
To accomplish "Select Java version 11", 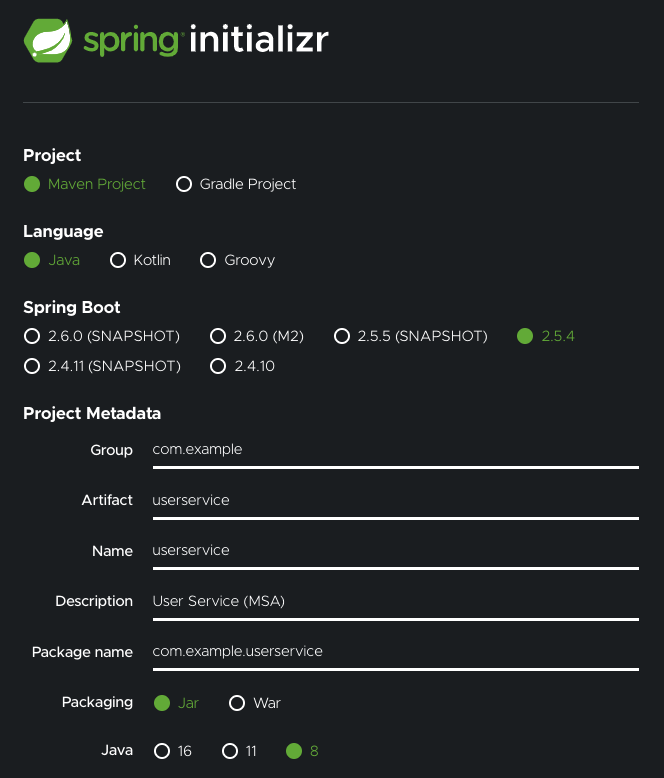I will tap(230, 751).
